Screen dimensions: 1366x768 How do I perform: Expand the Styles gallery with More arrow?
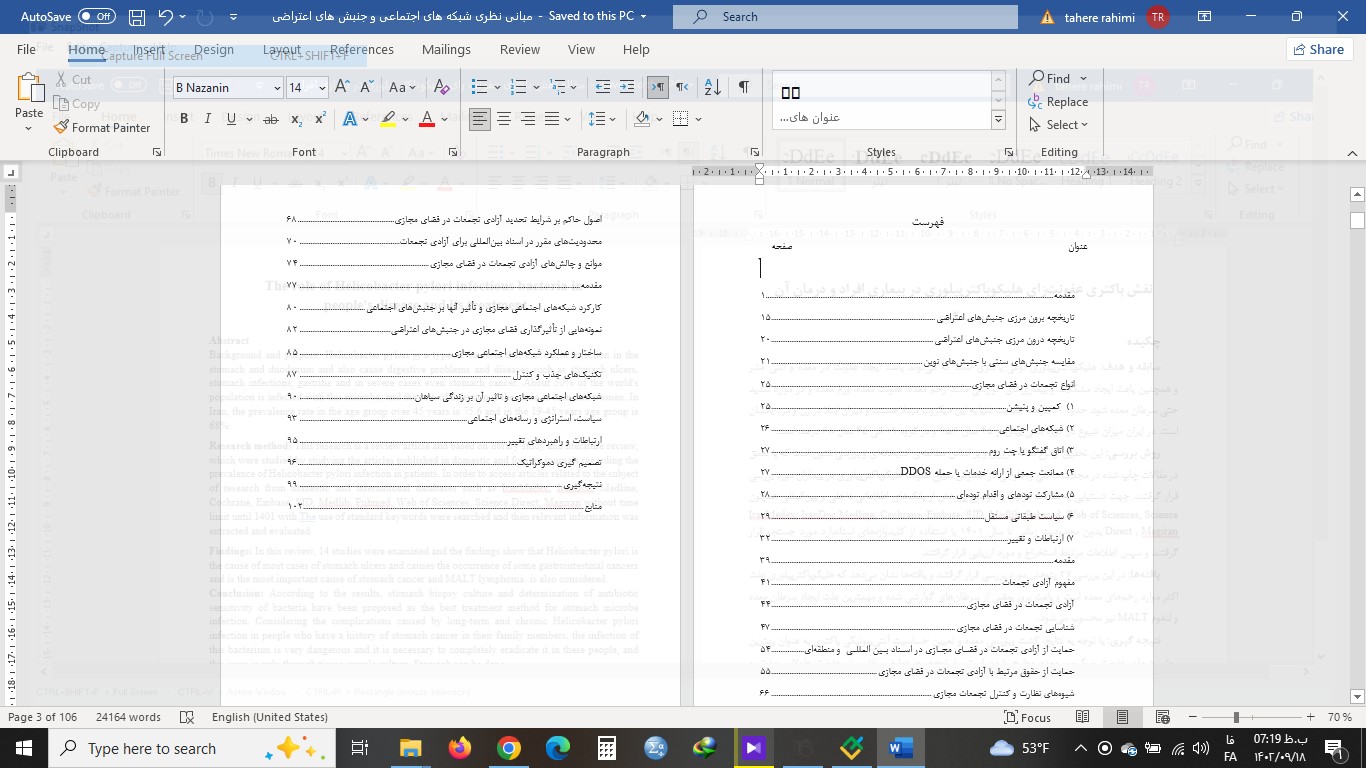point(998,120)
